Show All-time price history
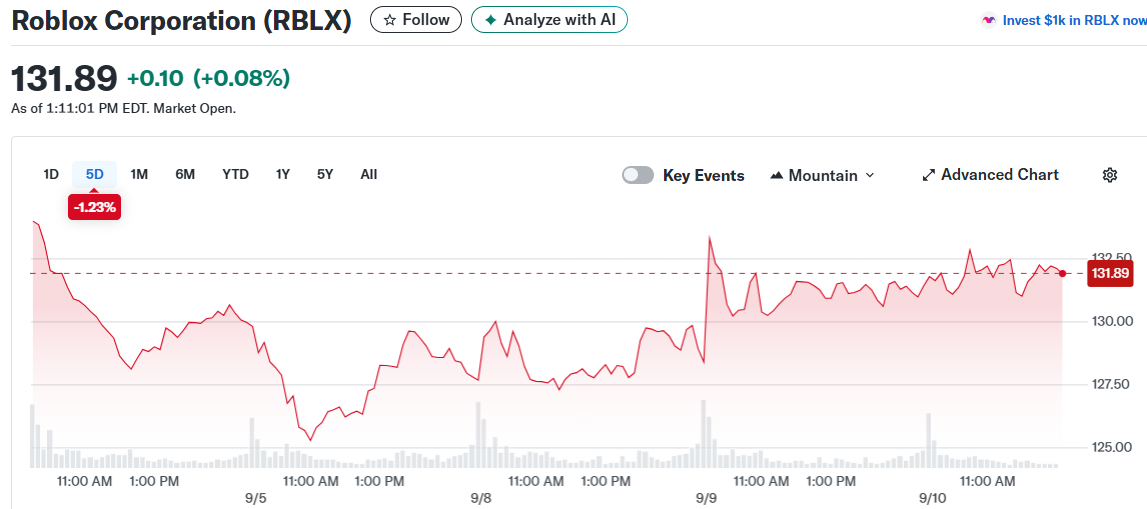The width and height of the screenshot is (1147, 509). point(369,174)
